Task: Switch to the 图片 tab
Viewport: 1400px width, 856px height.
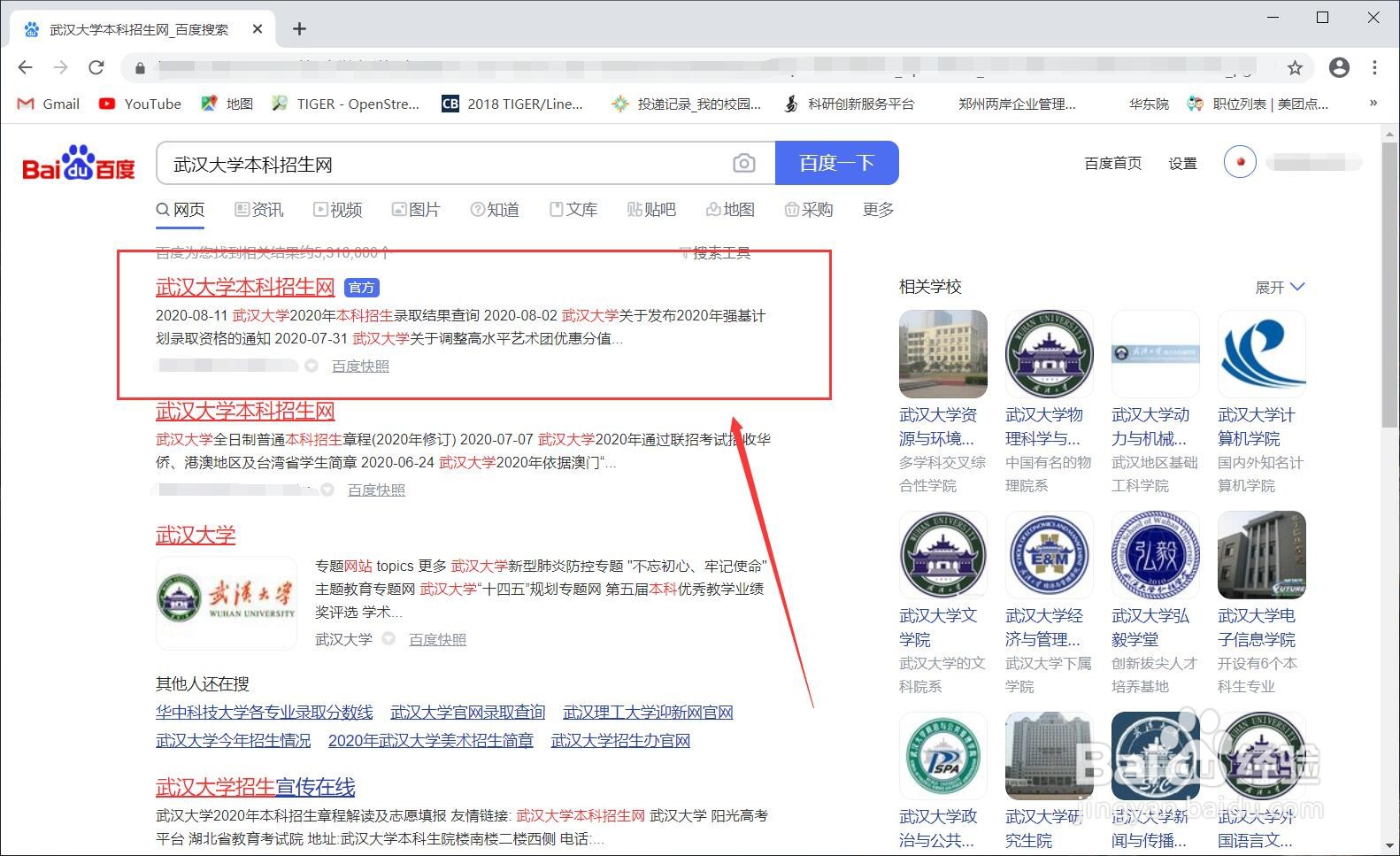Action: [x=416, y=210]
